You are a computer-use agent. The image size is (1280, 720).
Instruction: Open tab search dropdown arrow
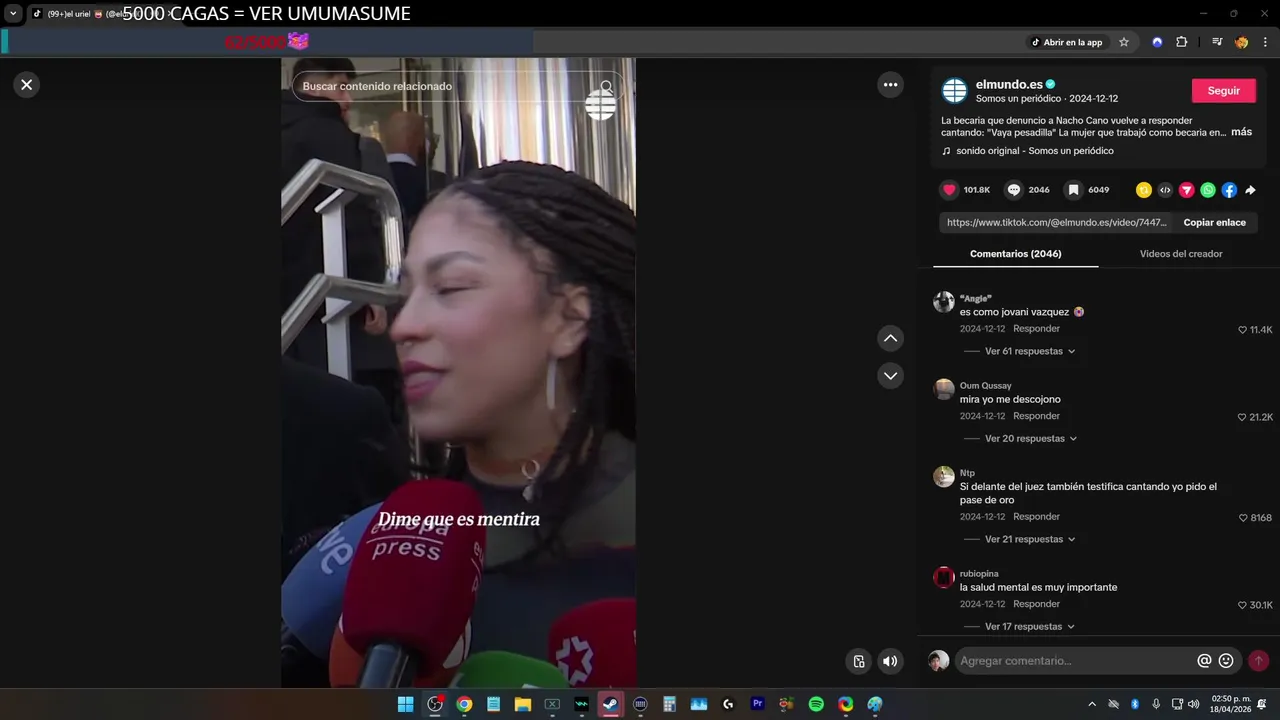[x=13, y=13]
